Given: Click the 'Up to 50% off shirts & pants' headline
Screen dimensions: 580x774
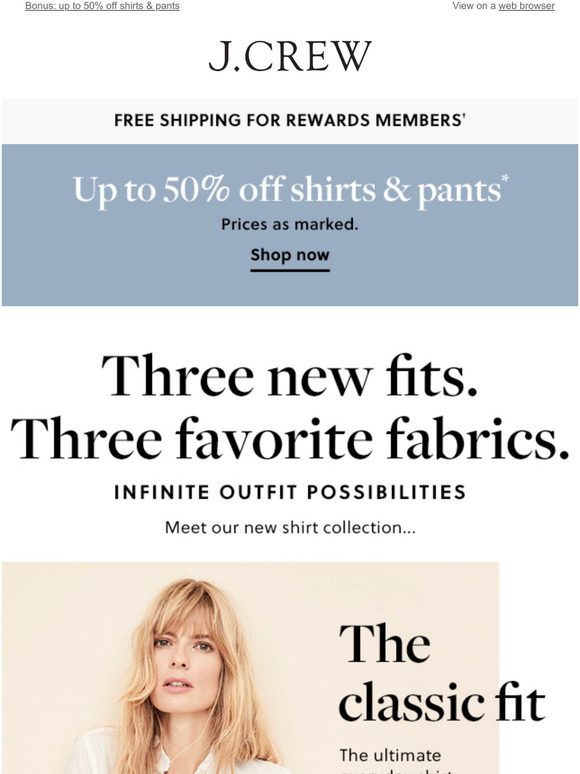Looking at the screenshot, I should tap(287, 190).
